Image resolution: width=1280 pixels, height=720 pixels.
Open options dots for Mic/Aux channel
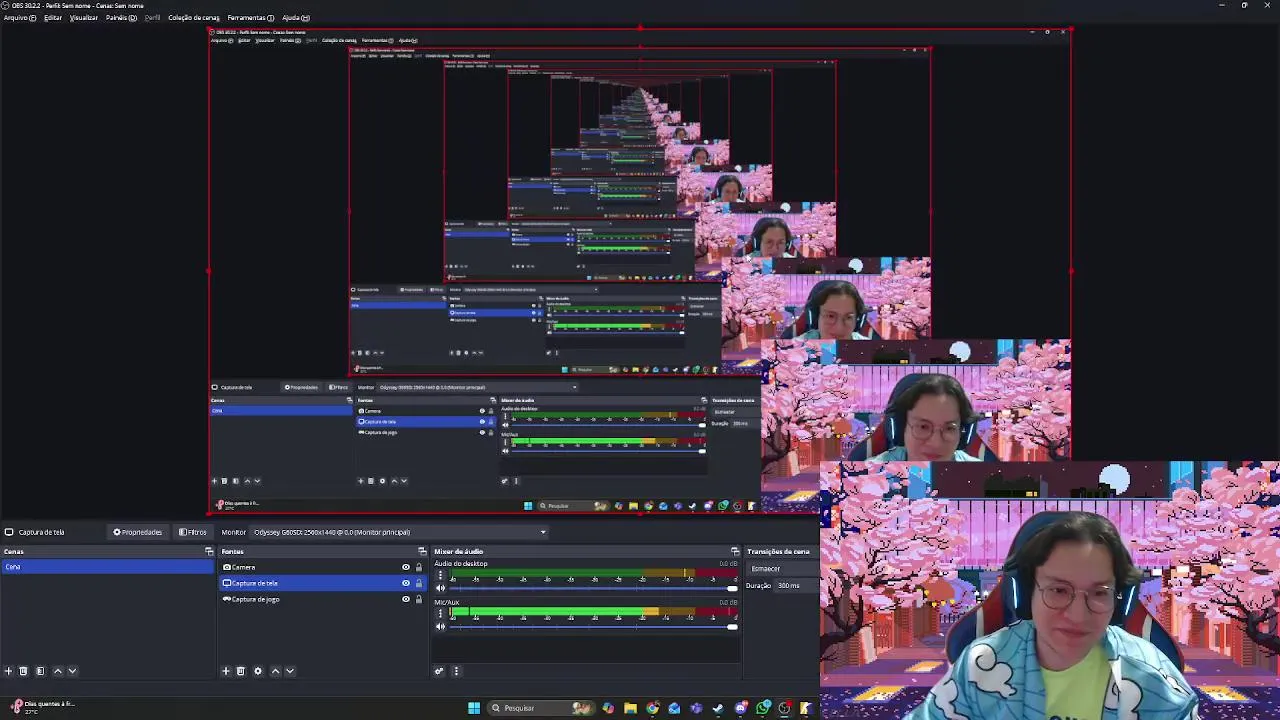click(x=440, y=614)
